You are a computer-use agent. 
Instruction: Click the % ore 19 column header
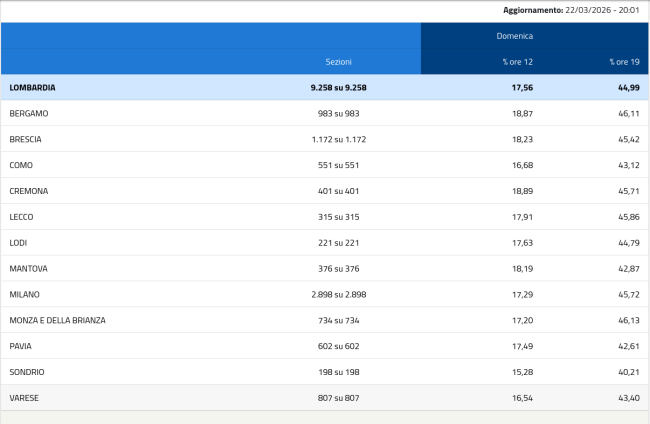coord(623,62)
